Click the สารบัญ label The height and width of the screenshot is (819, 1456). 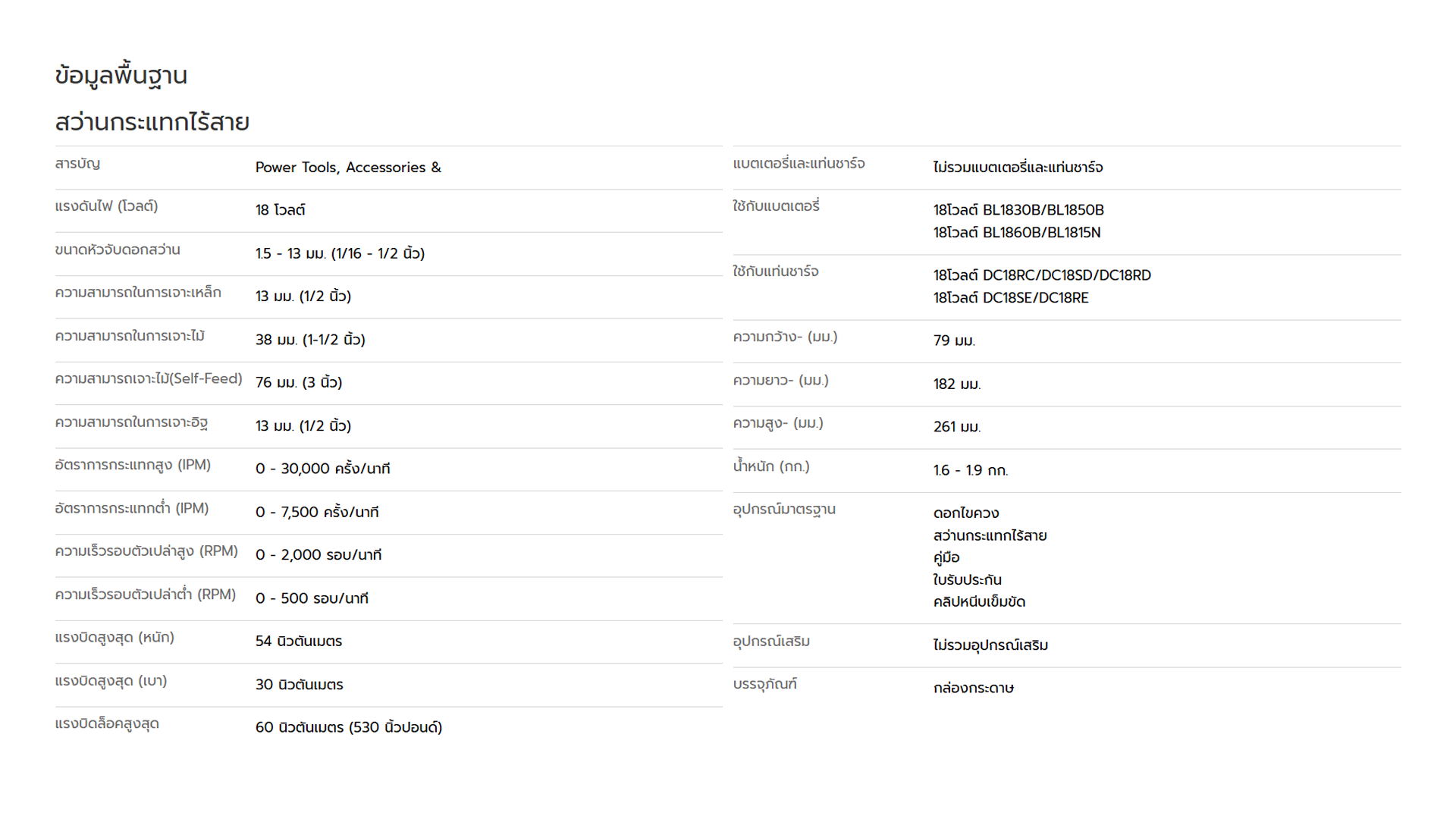click(77, 164)
